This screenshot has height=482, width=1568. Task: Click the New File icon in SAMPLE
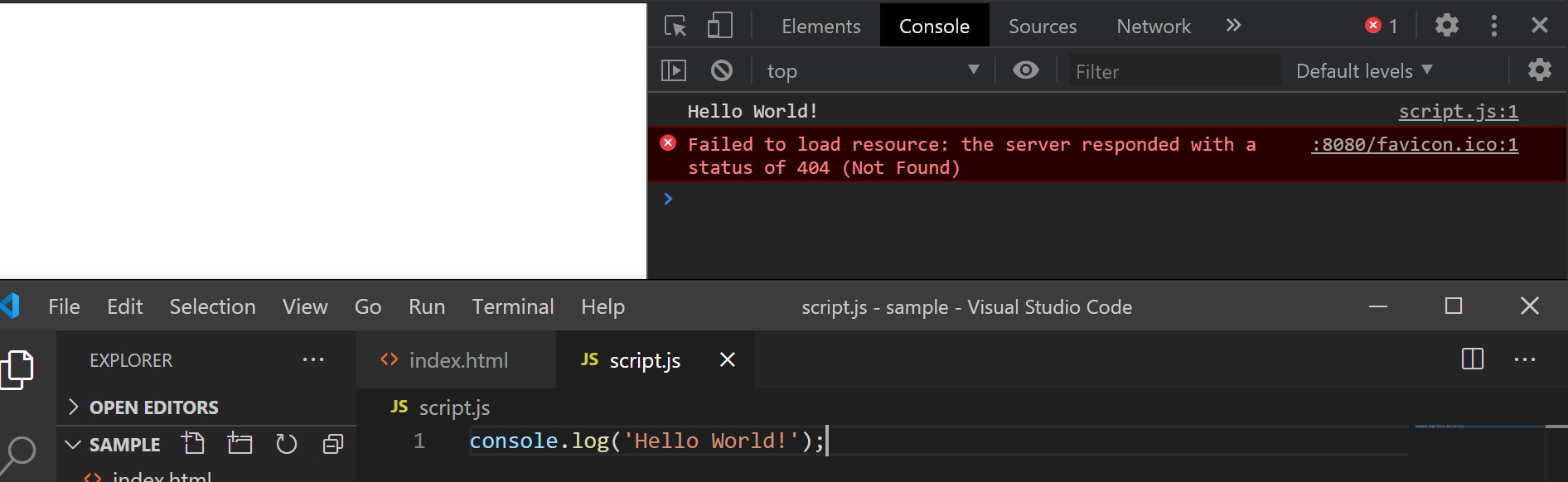coord(194,444)
